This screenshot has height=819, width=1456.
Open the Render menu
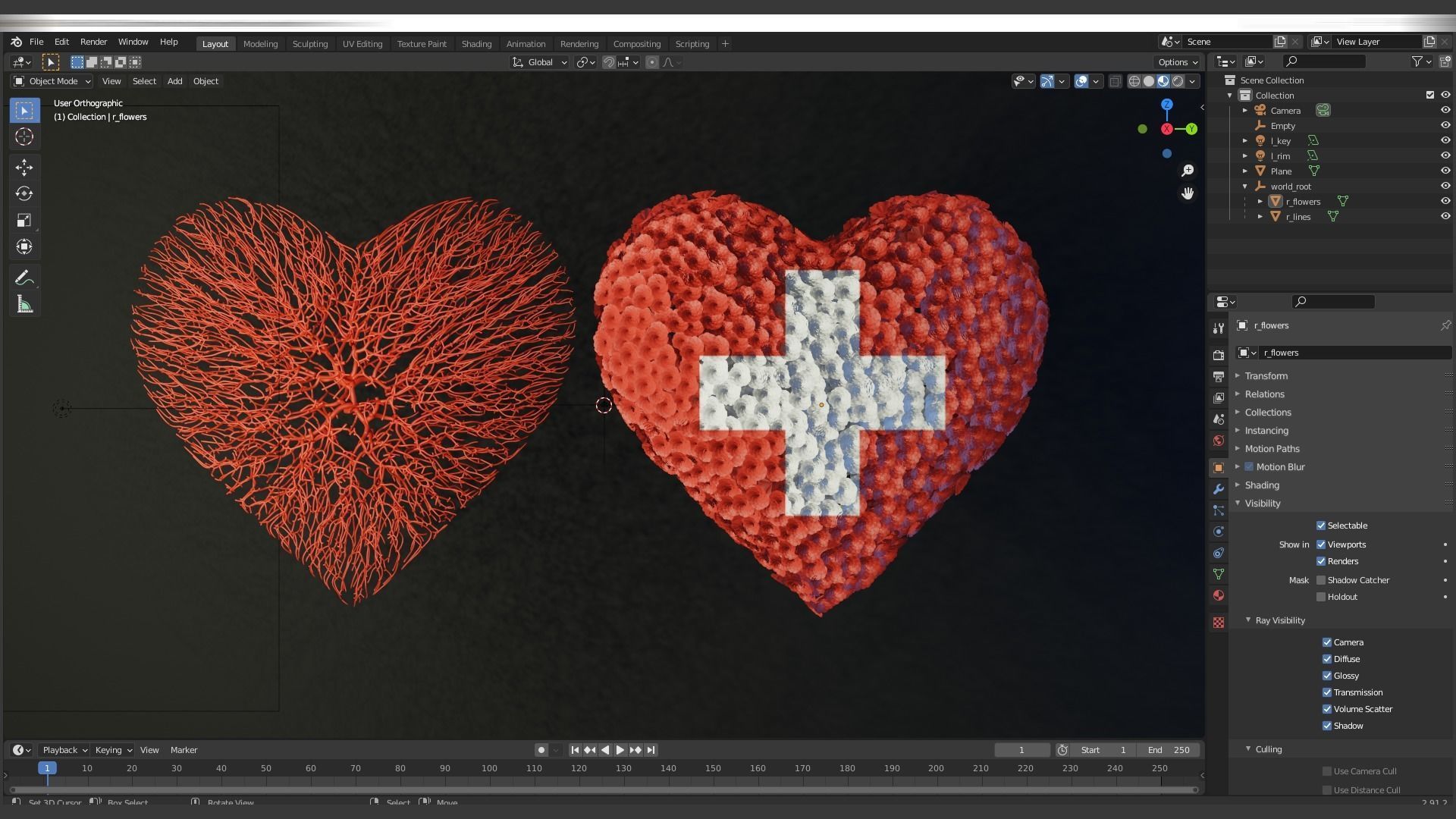94,42
